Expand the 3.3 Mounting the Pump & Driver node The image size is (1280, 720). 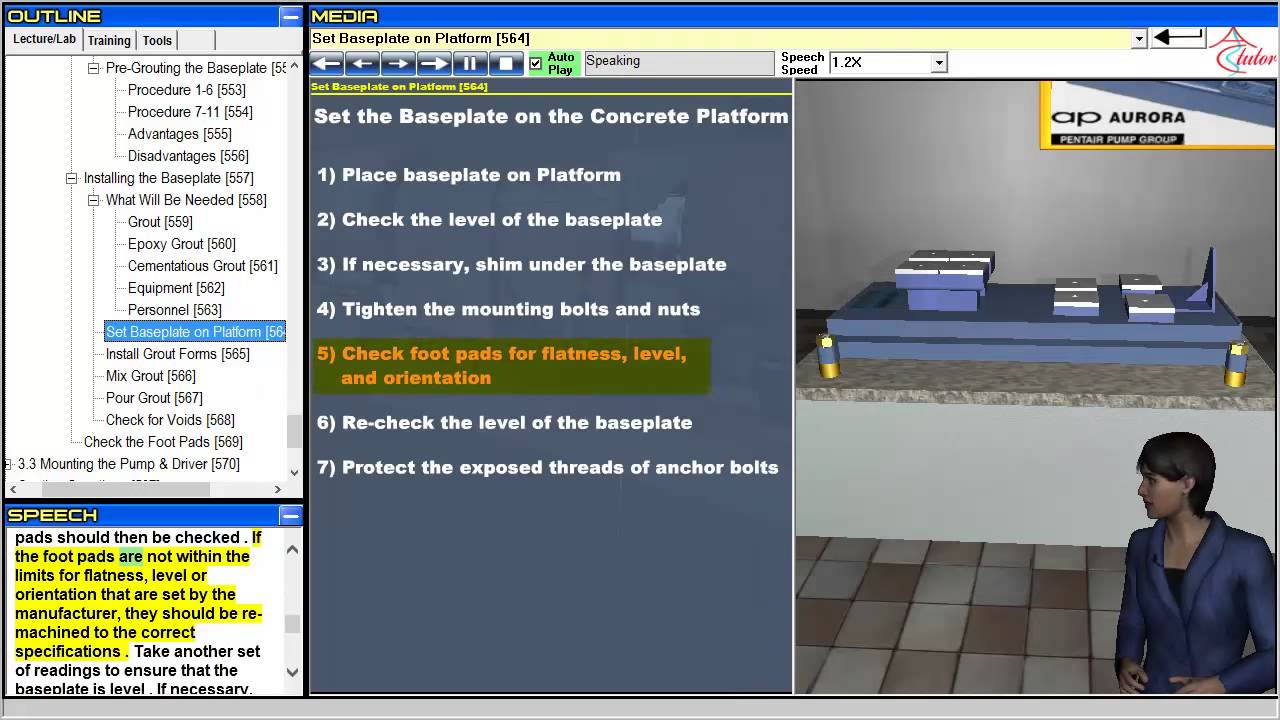[x=8, y=464]
